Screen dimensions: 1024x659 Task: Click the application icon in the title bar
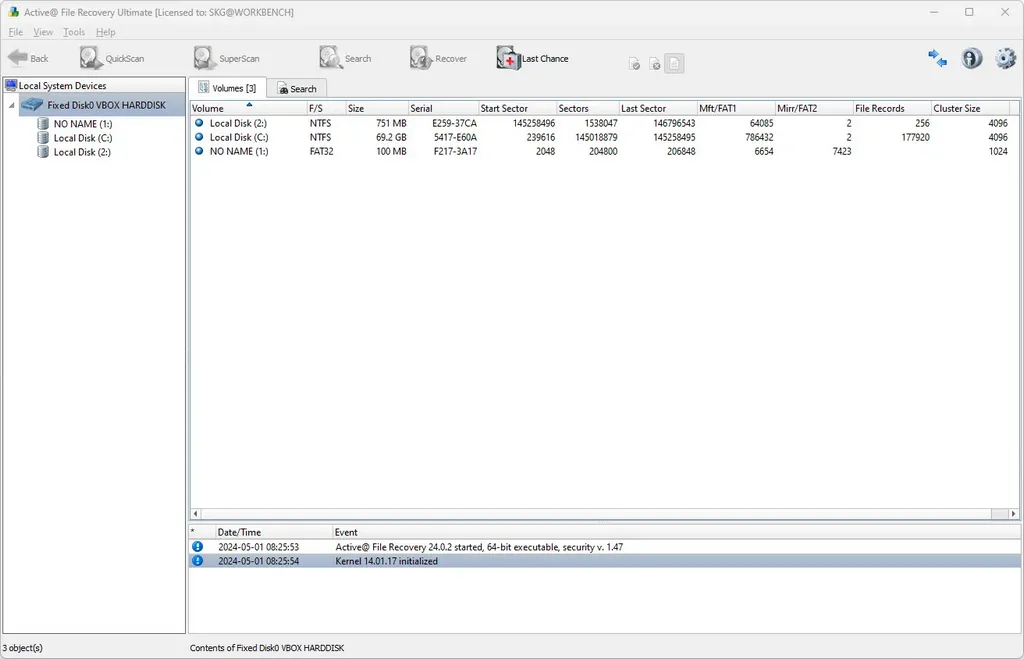(x=13, y=12)
